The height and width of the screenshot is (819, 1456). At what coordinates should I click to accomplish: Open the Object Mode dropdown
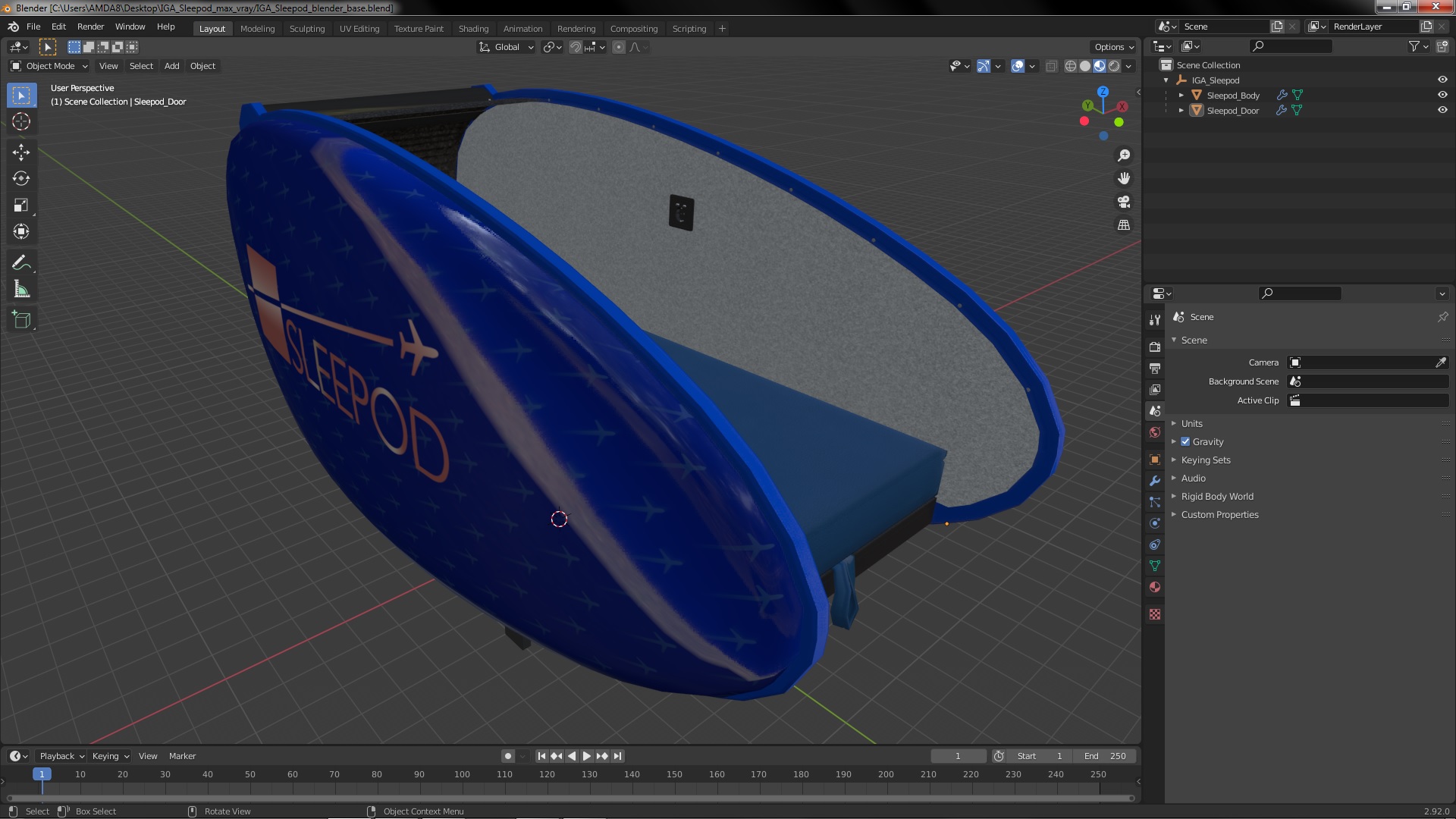(49, 66)
